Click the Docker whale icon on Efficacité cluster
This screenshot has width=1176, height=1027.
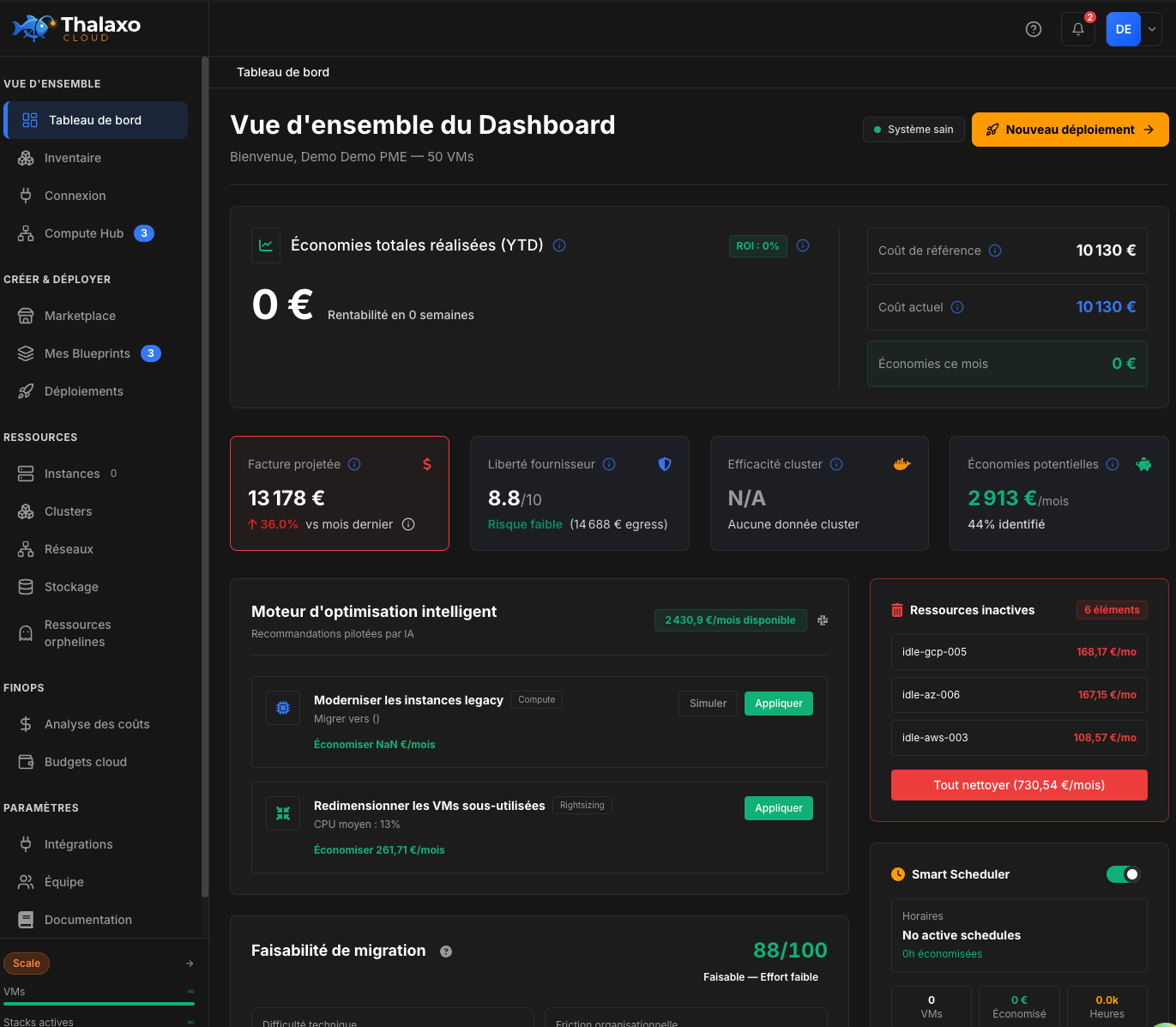click(902, 464)
